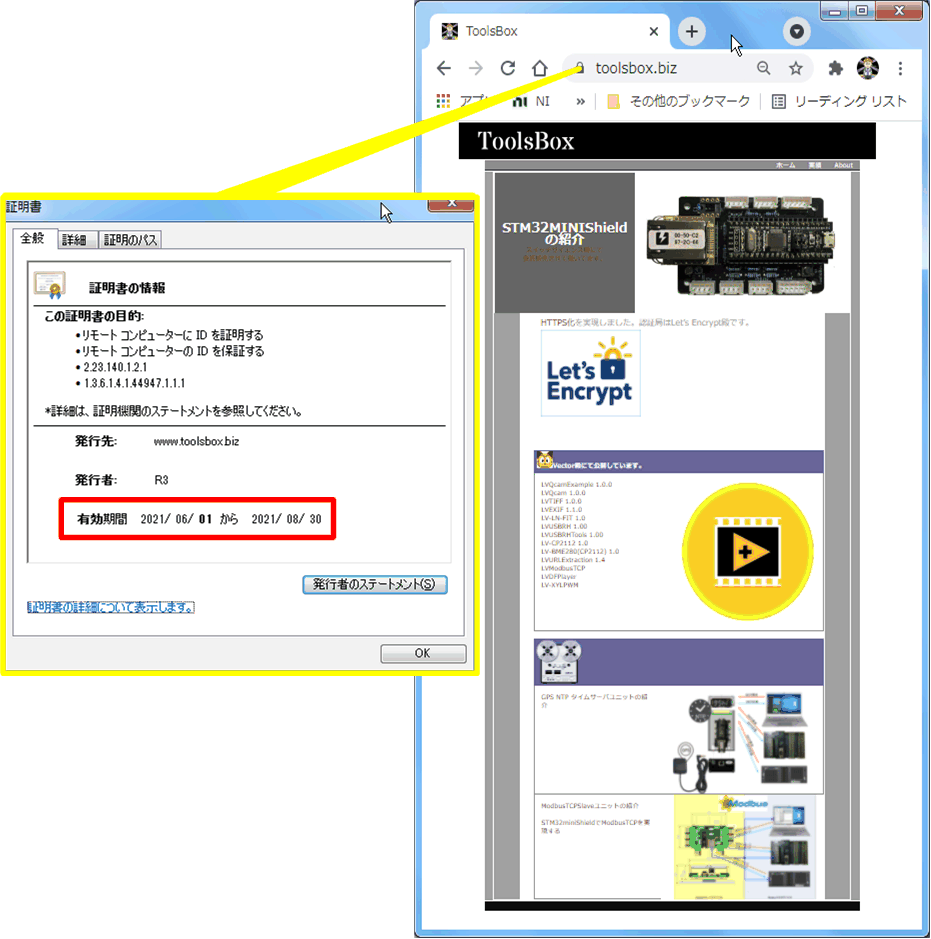Confirm the certificate dialog with OK
Viewport: 931px width, 939px height.
pos(423,653)
